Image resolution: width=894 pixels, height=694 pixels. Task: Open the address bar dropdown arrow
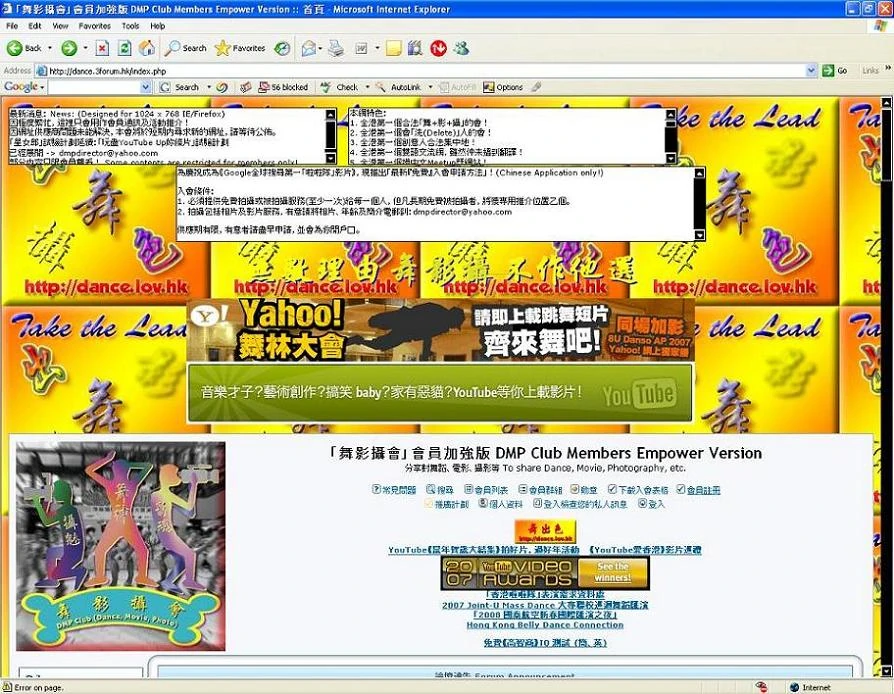coord(812,71)
